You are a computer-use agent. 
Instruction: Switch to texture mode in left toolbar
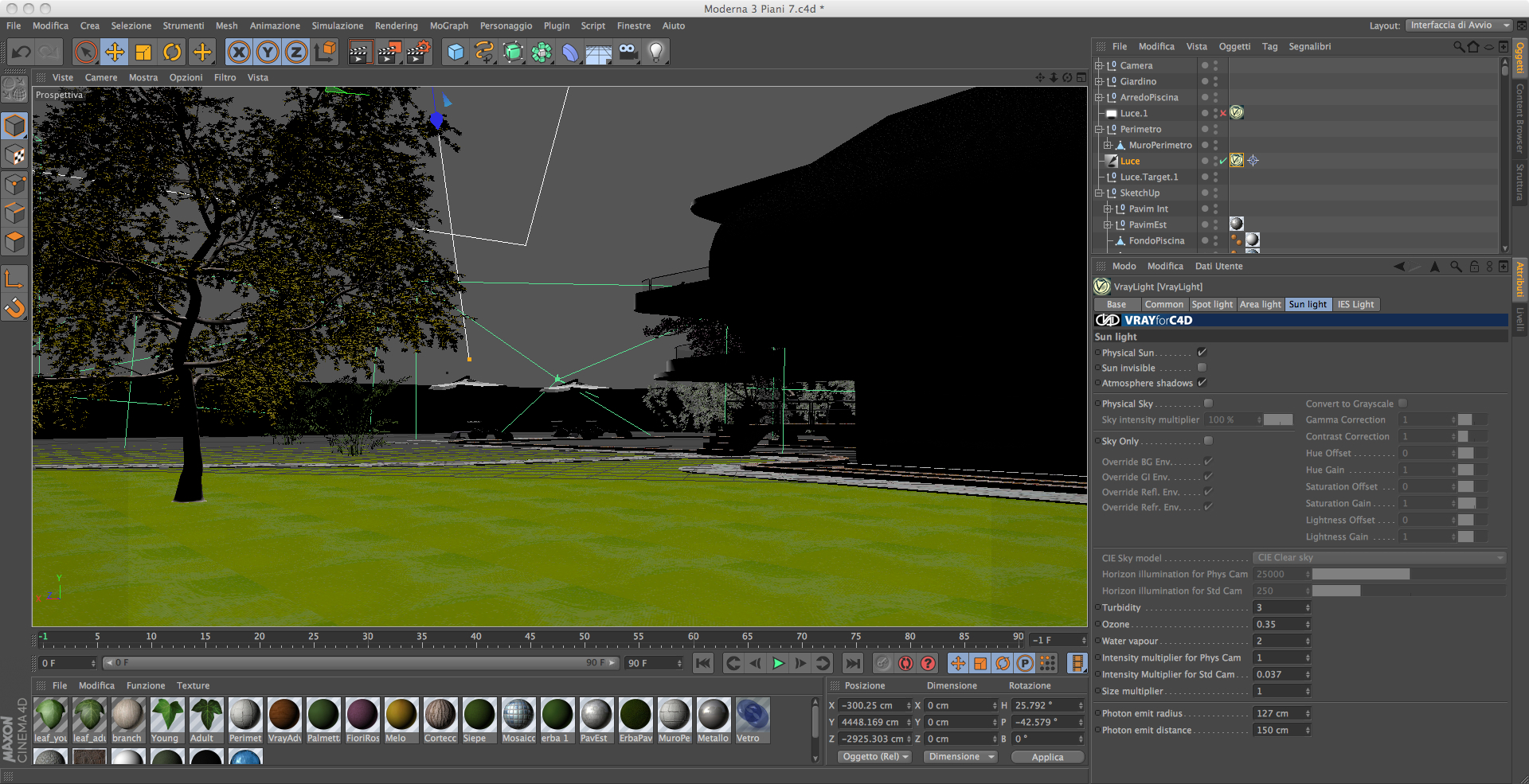click(x=15, y=155)
